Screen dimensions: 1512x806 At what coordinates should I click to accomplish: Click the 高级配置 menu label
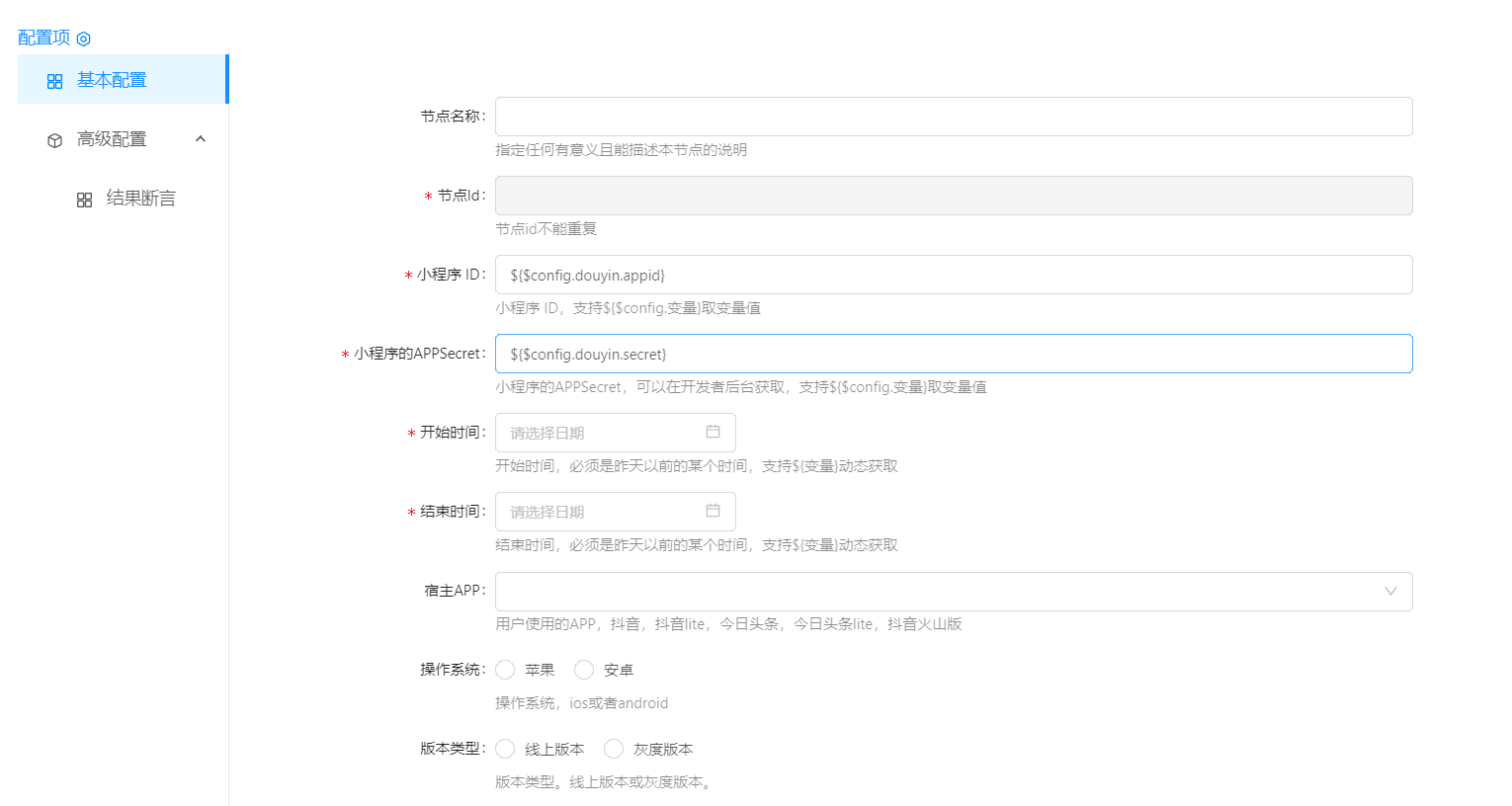(x=112, y=139)
